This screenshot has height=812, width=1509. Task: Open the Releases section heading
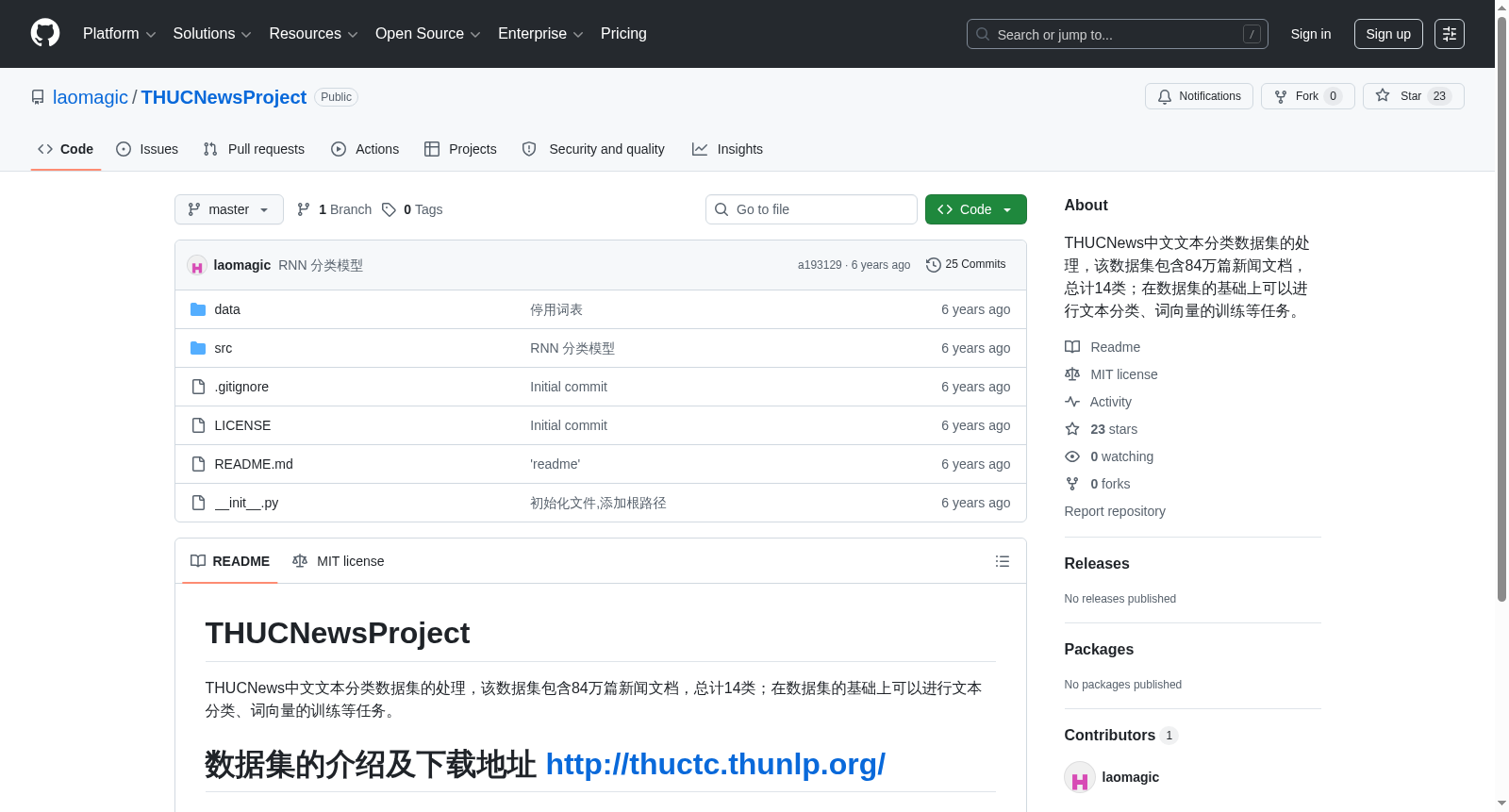1097,563
